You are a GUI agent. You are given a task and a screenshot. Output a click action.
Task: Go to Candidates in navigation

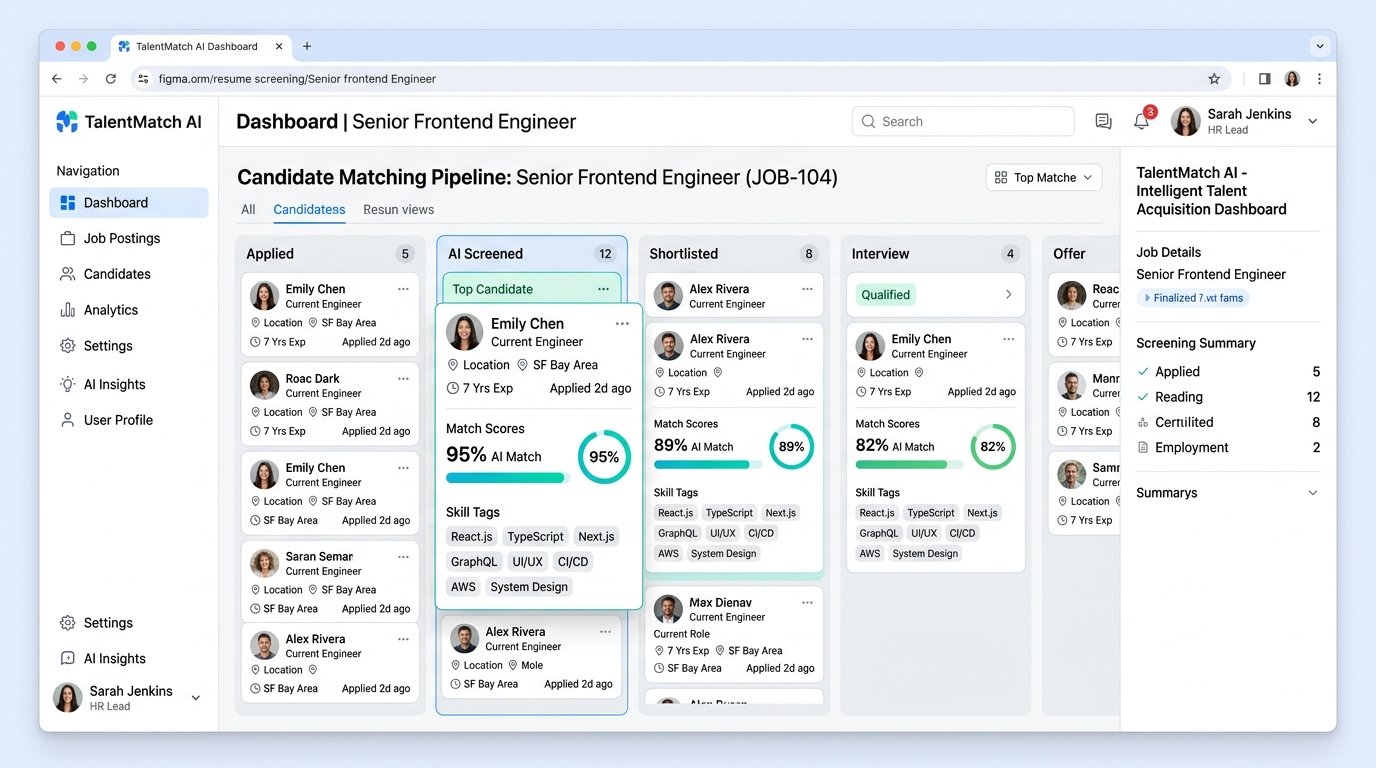point(117,274)
